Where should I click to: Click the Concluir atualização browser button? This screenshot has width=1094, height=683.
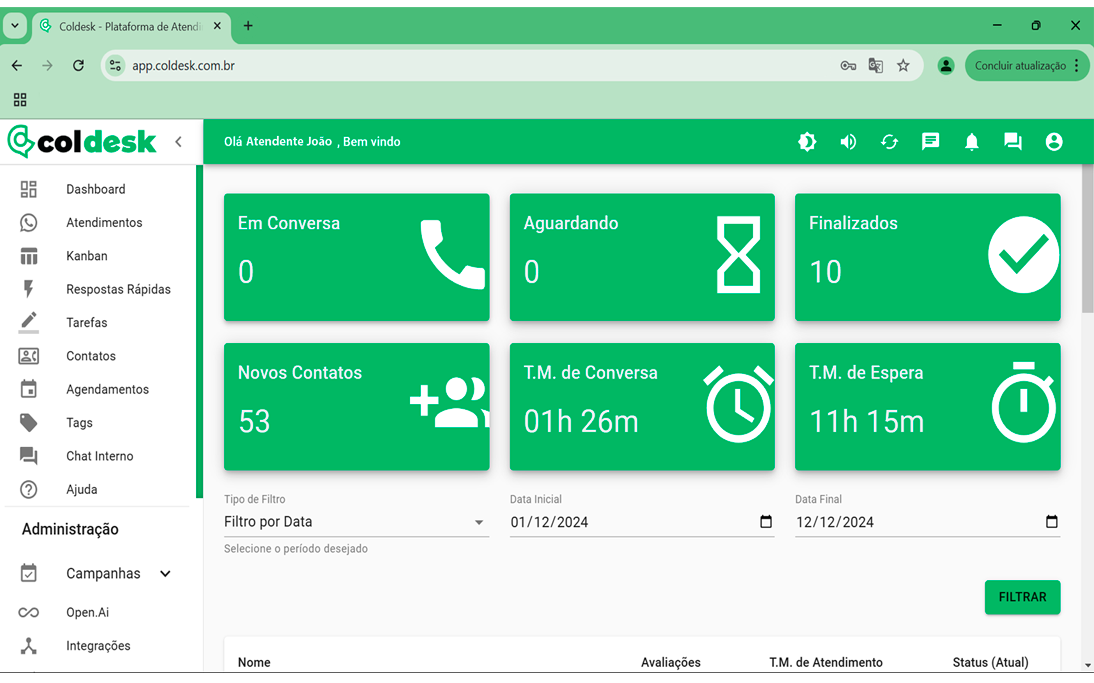coord(1020,66)
